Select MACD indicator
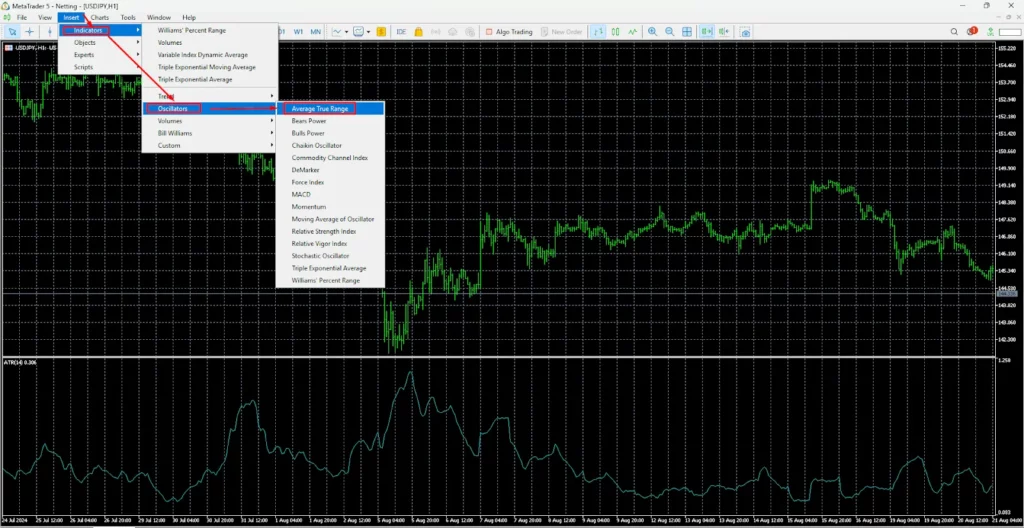Screen dimensions: 1024x528 330,195
